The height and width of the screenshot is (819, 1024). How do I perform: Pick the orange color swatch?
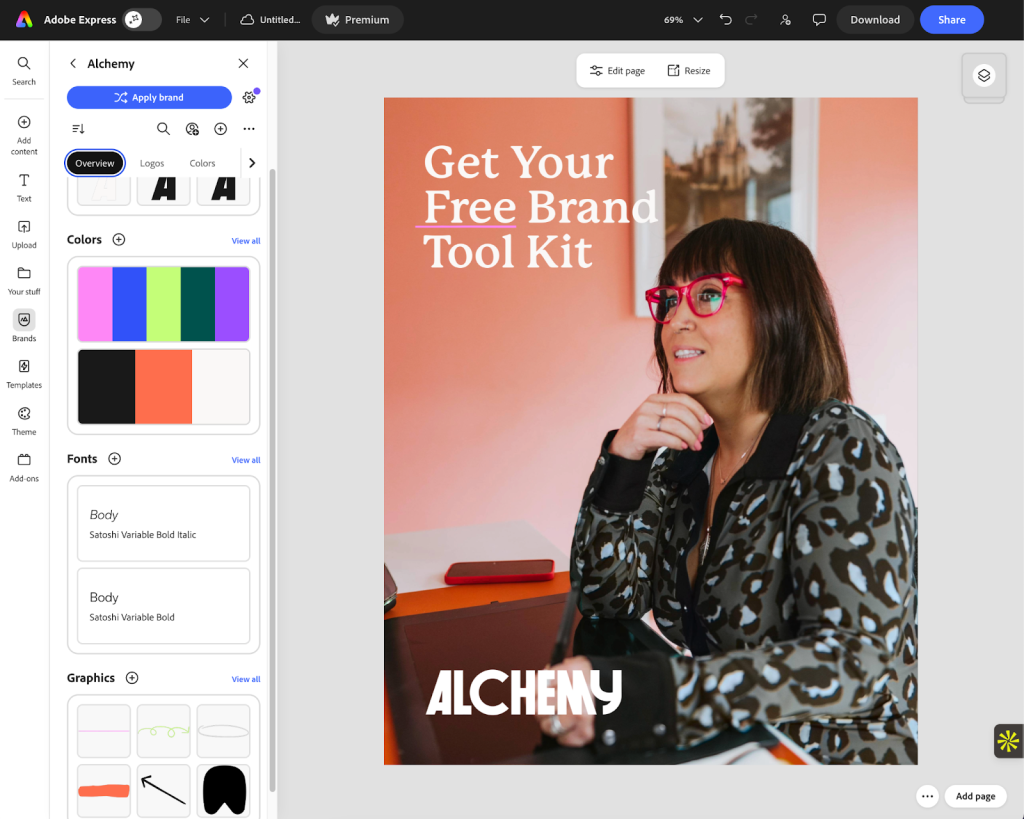click(163, 387)
